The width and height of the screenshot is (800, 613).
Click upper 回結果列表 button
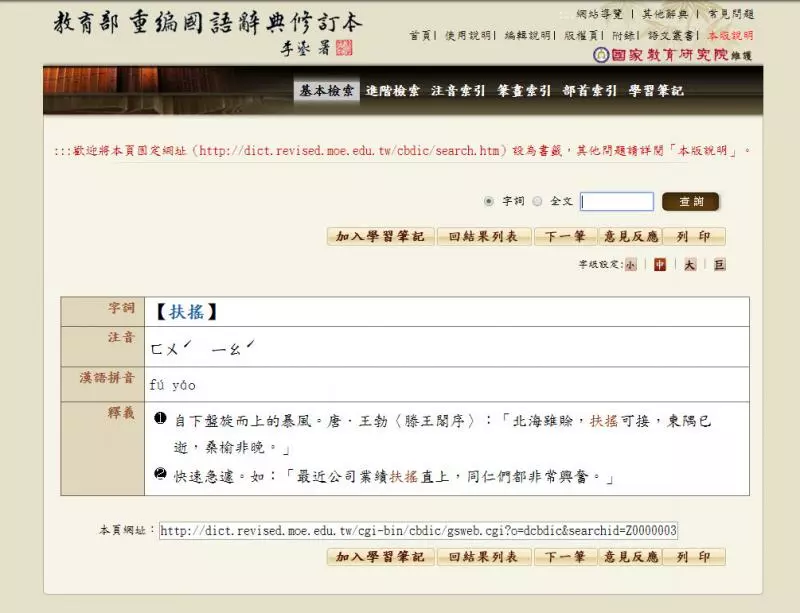coord(484,236)
